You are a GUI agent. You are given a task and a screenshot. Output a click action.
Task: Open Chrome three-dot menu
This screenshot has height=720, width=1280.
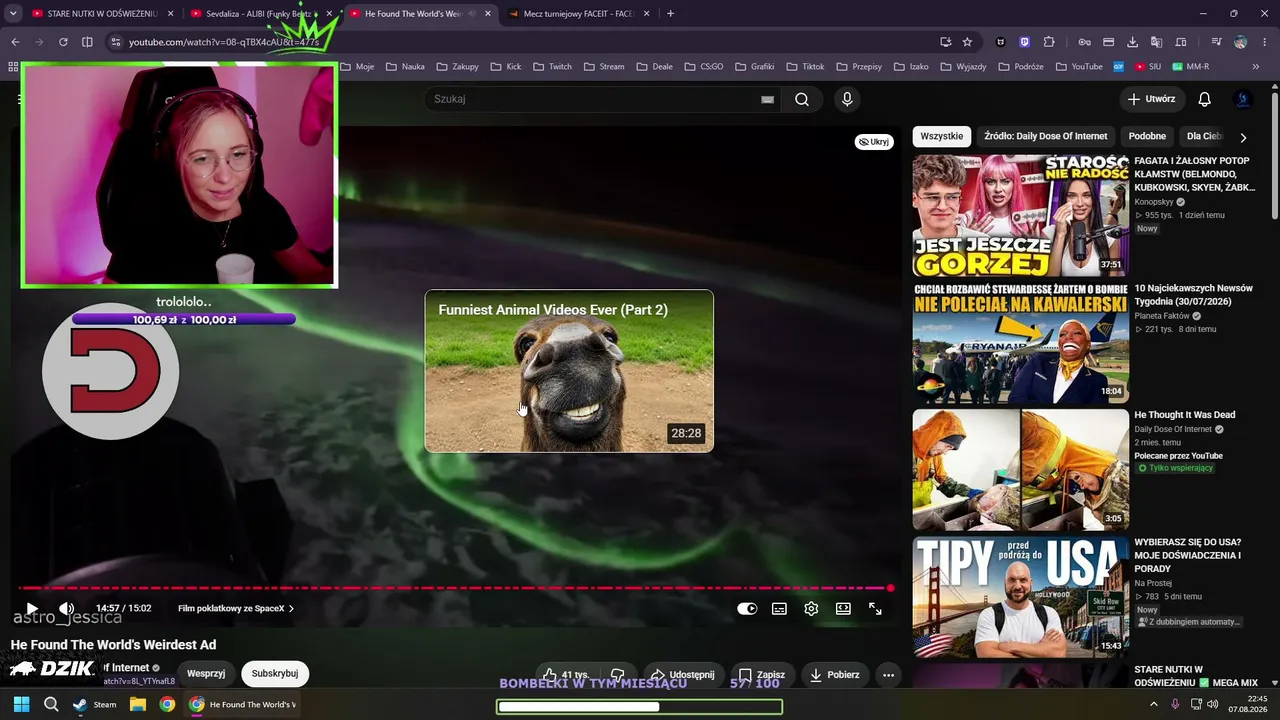coord(1264,42)
